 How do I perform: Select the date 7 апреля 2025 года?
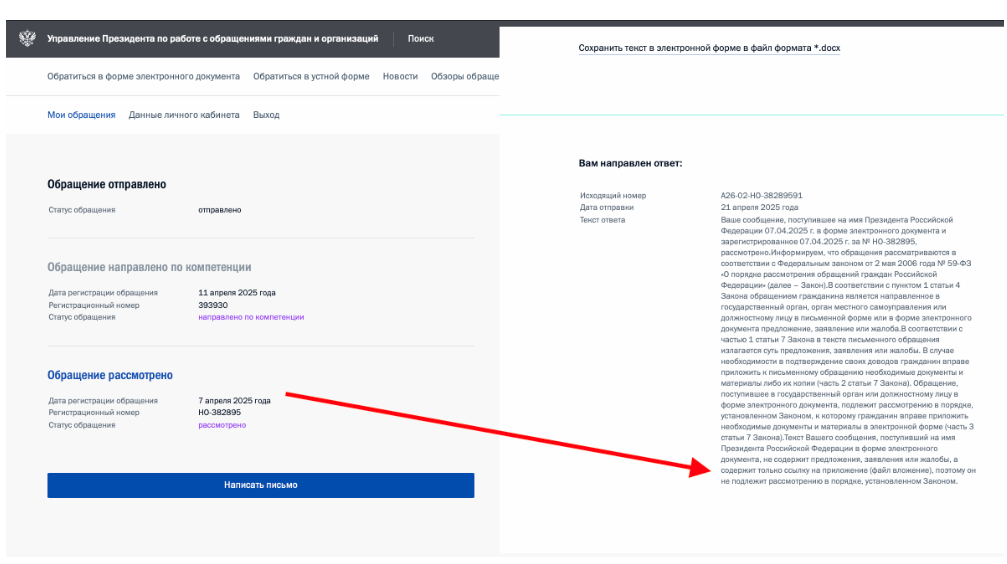coord(234,401)
